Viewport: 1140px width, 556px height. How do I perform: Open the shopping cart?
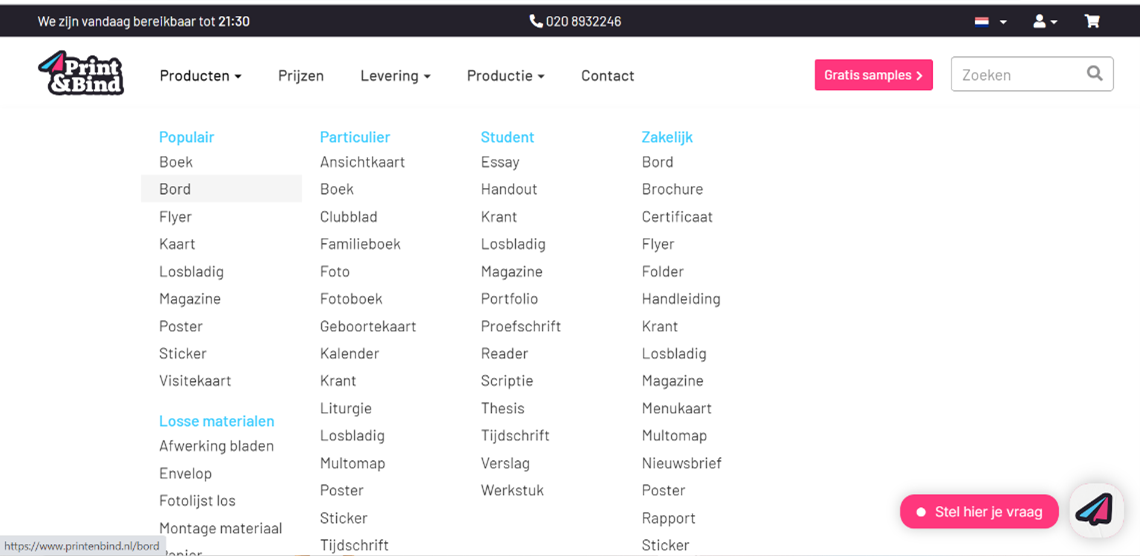coord(1092,21)
